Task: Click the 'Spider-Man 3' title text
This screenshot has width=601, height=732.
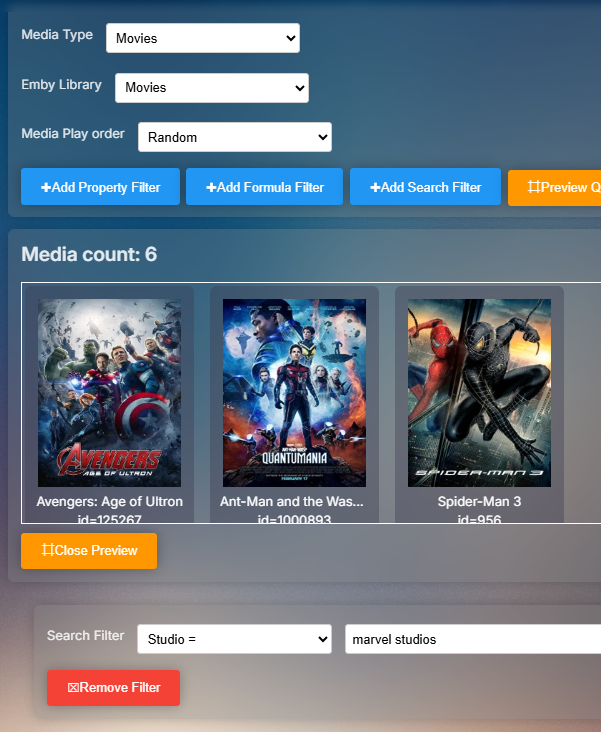Action: click(479, 501)
